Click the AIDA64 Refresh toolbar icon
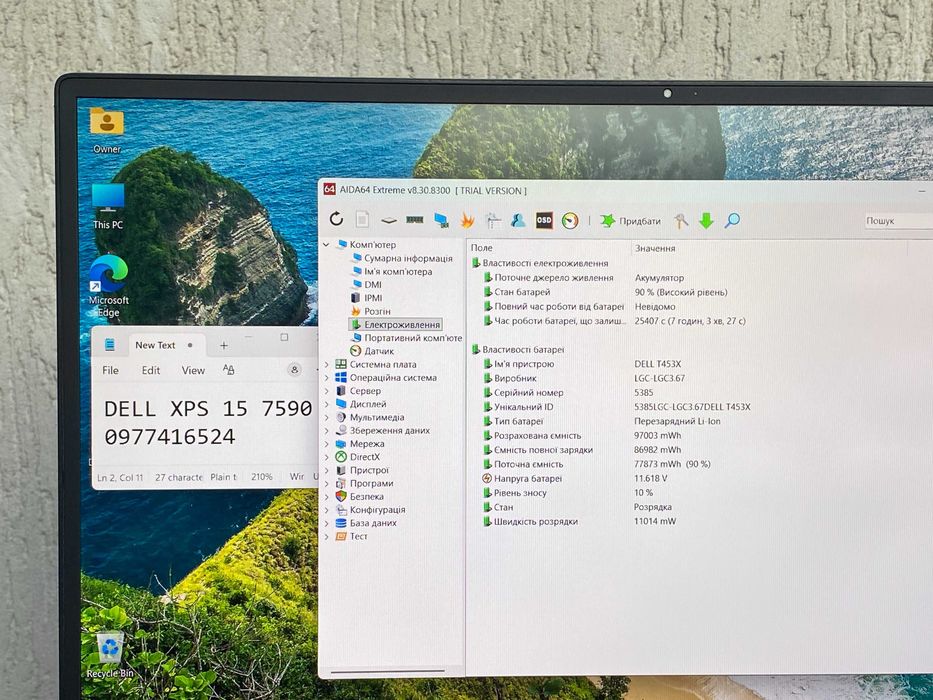This screenshot has height=700, width=933. tap(336, 219)
